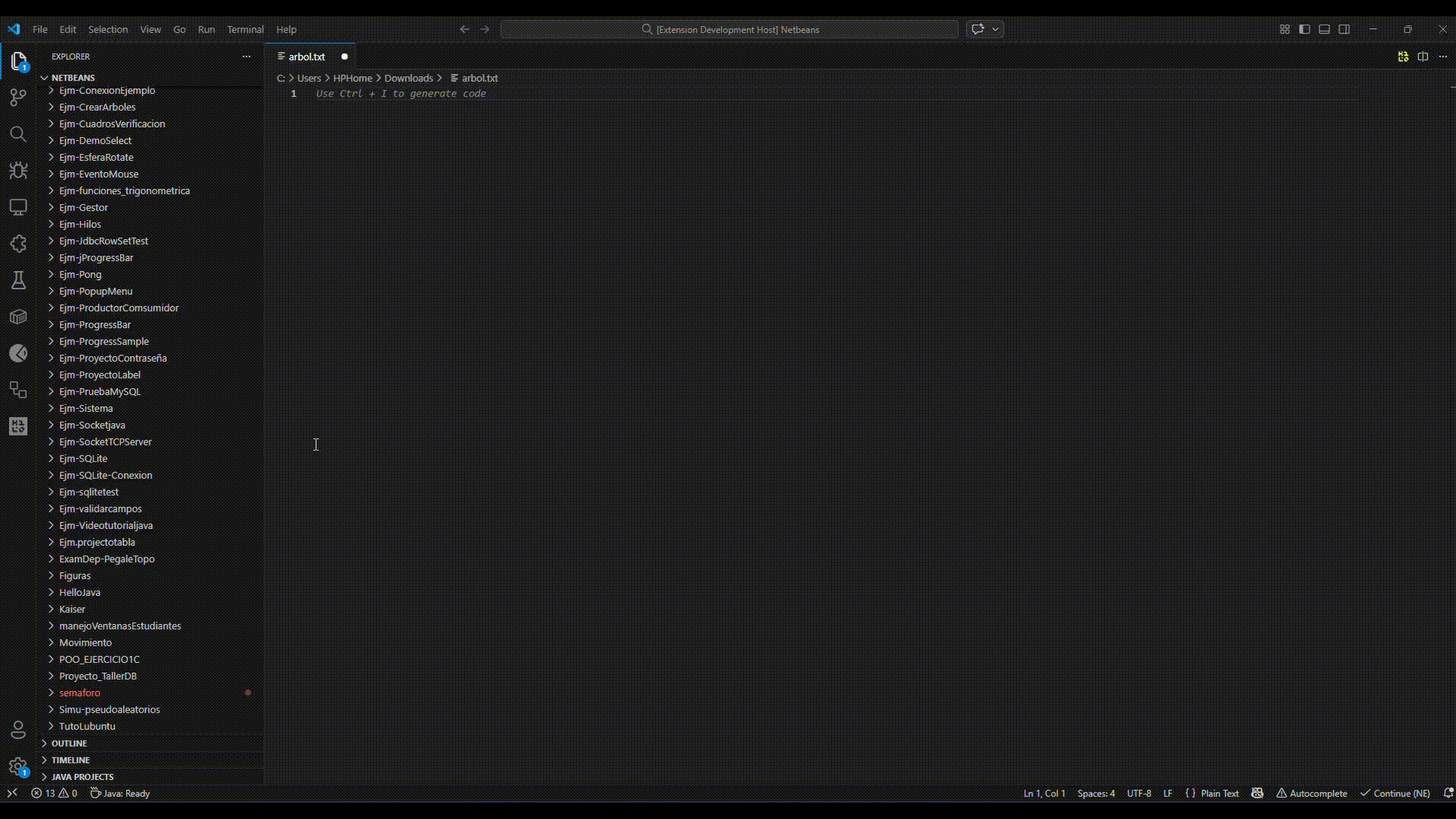Click the Continue (NE) status bar button
The height and width of the screenshot is (819, 1456).
coord(1396,793)
